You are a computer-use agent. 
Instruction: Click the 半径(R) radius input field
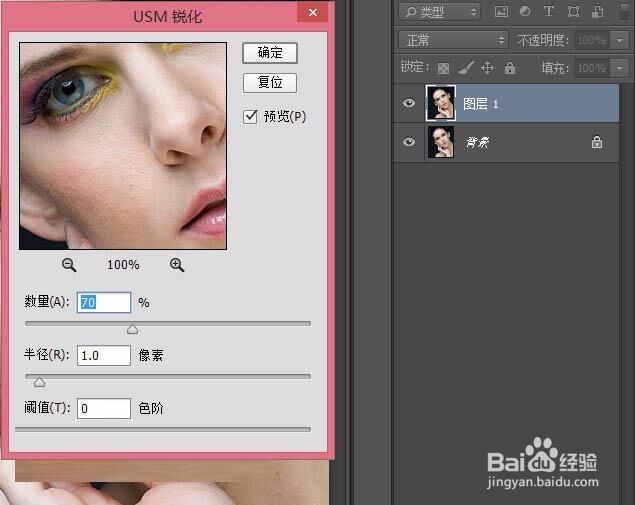click(x=104, y=356)
